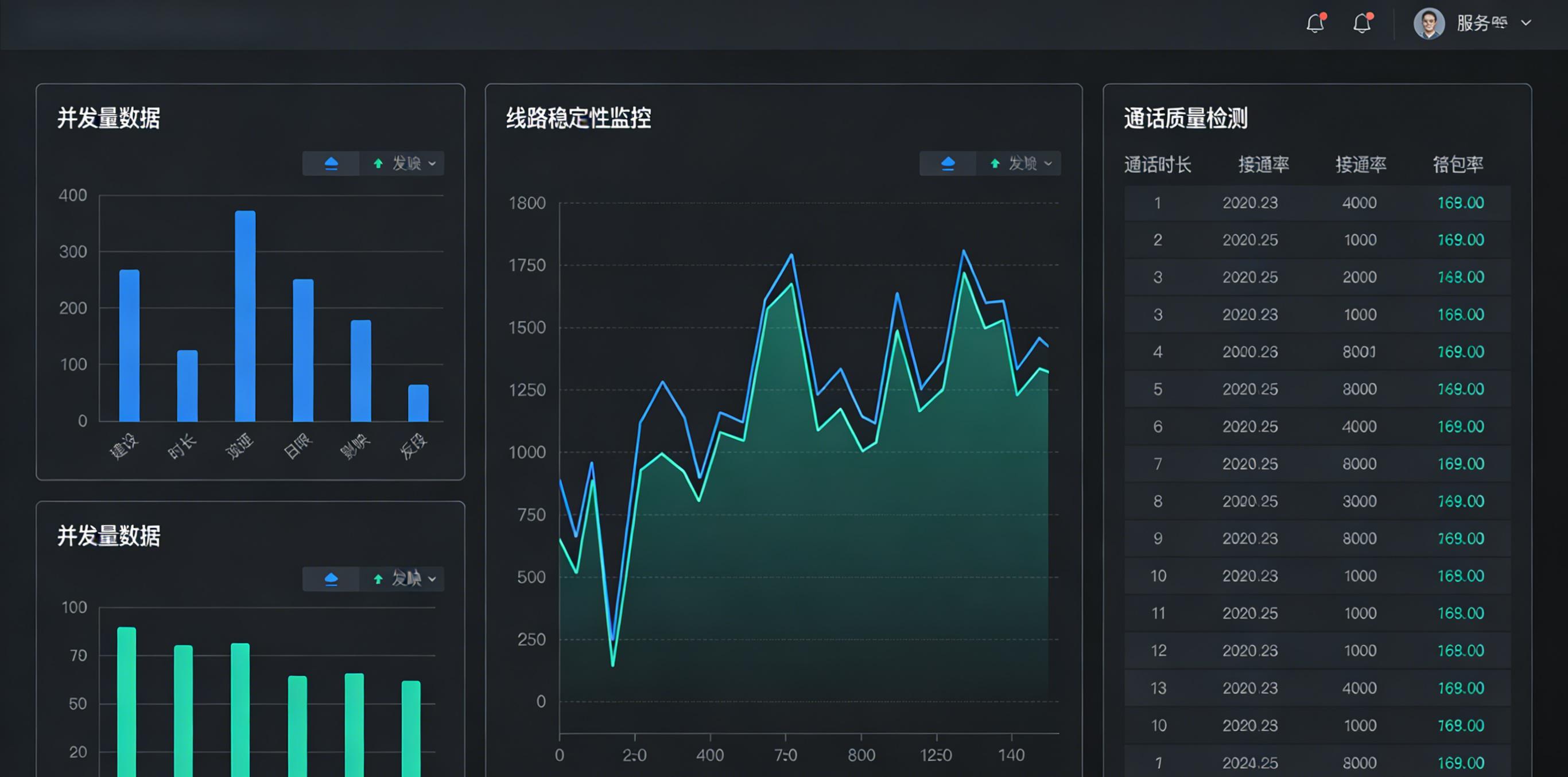The height and width of the screenshot is (777, 1568).
Task: Select table row number 5
Action: tap(1317, 390)
